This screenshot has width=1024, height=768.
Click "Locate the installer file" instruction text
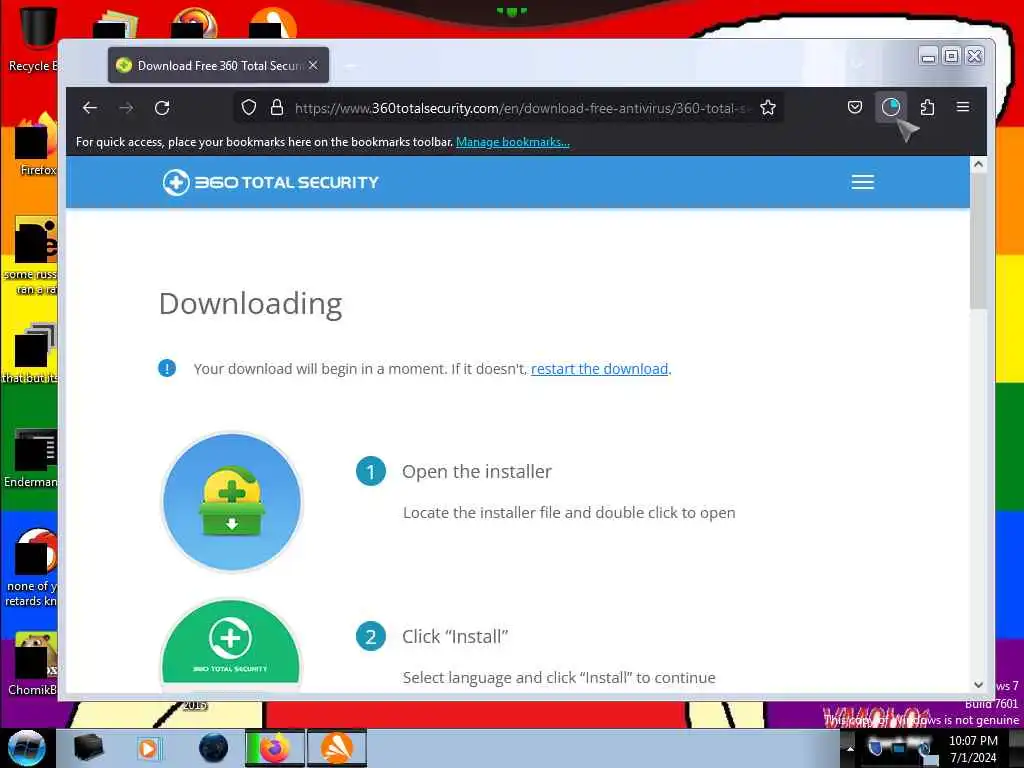[x=569, y=513]
